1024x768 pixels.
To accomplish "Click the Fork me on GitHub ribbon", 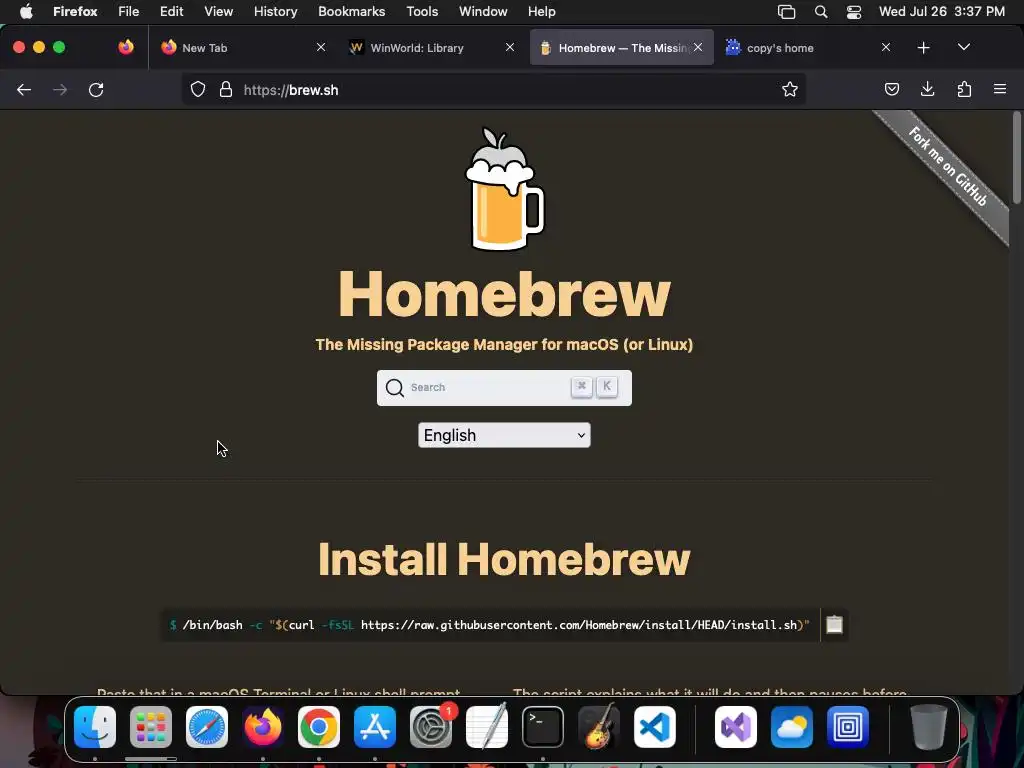I will click(947, 167).
